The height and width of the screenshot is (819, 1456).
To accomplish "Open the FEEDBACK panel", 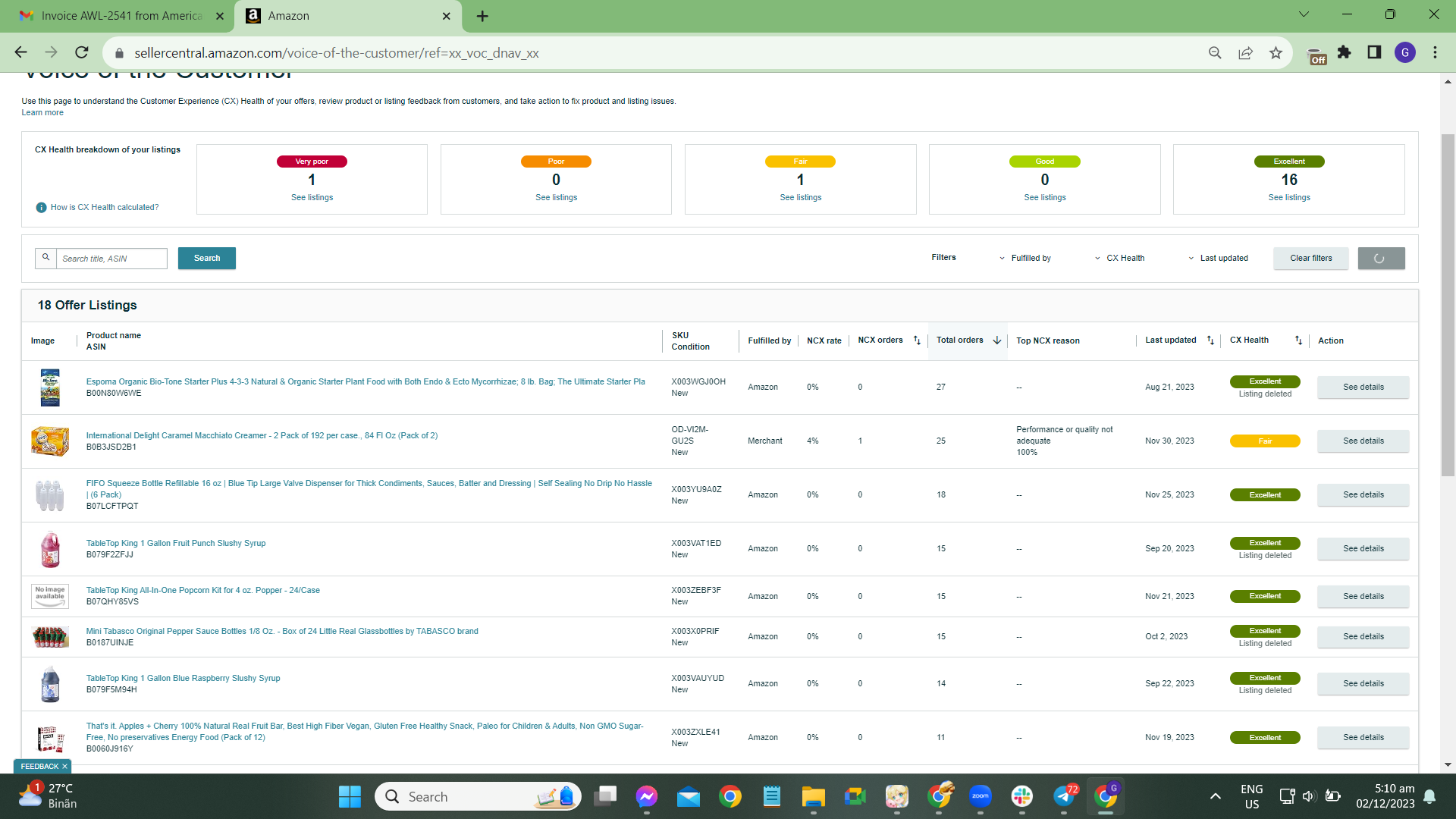I will 39,767.
